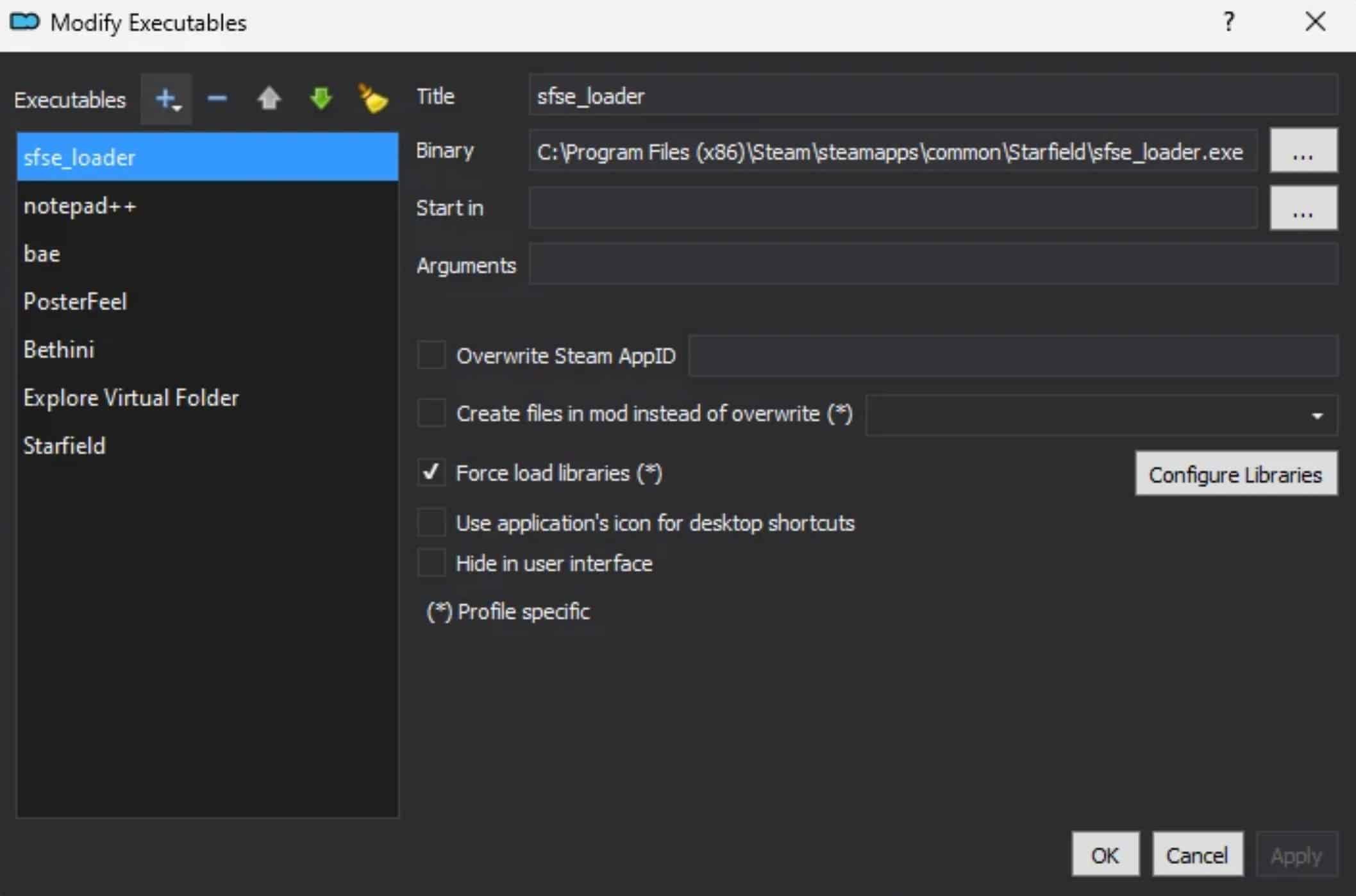Image resolution: width=1356 pixels, height=896 pixels.
Task: Click the plus add executable icon
Action: 166,99
